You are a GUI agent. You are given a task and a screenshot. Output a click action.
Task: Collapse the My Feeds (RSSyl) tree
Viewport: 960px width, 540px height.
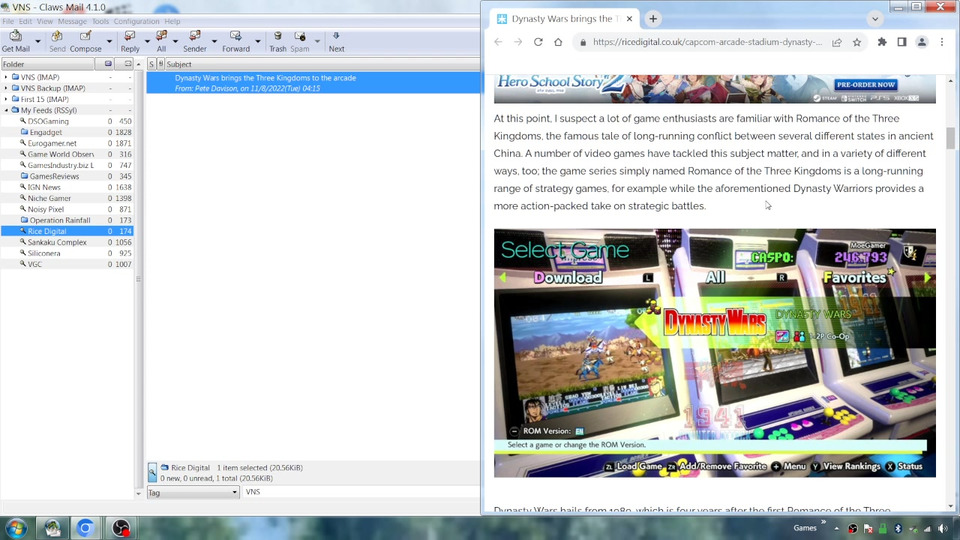(x=6, y=110)
